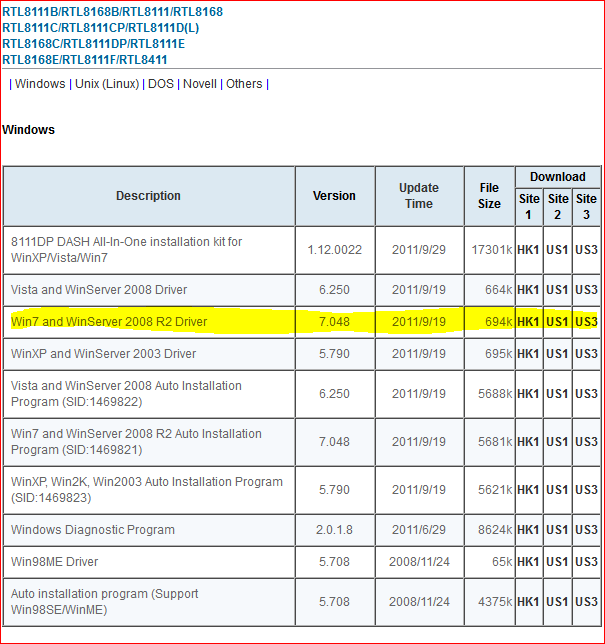Download Windows Diagnostic Program from US3
Screen dimensions: 605x644
point(586,530)
